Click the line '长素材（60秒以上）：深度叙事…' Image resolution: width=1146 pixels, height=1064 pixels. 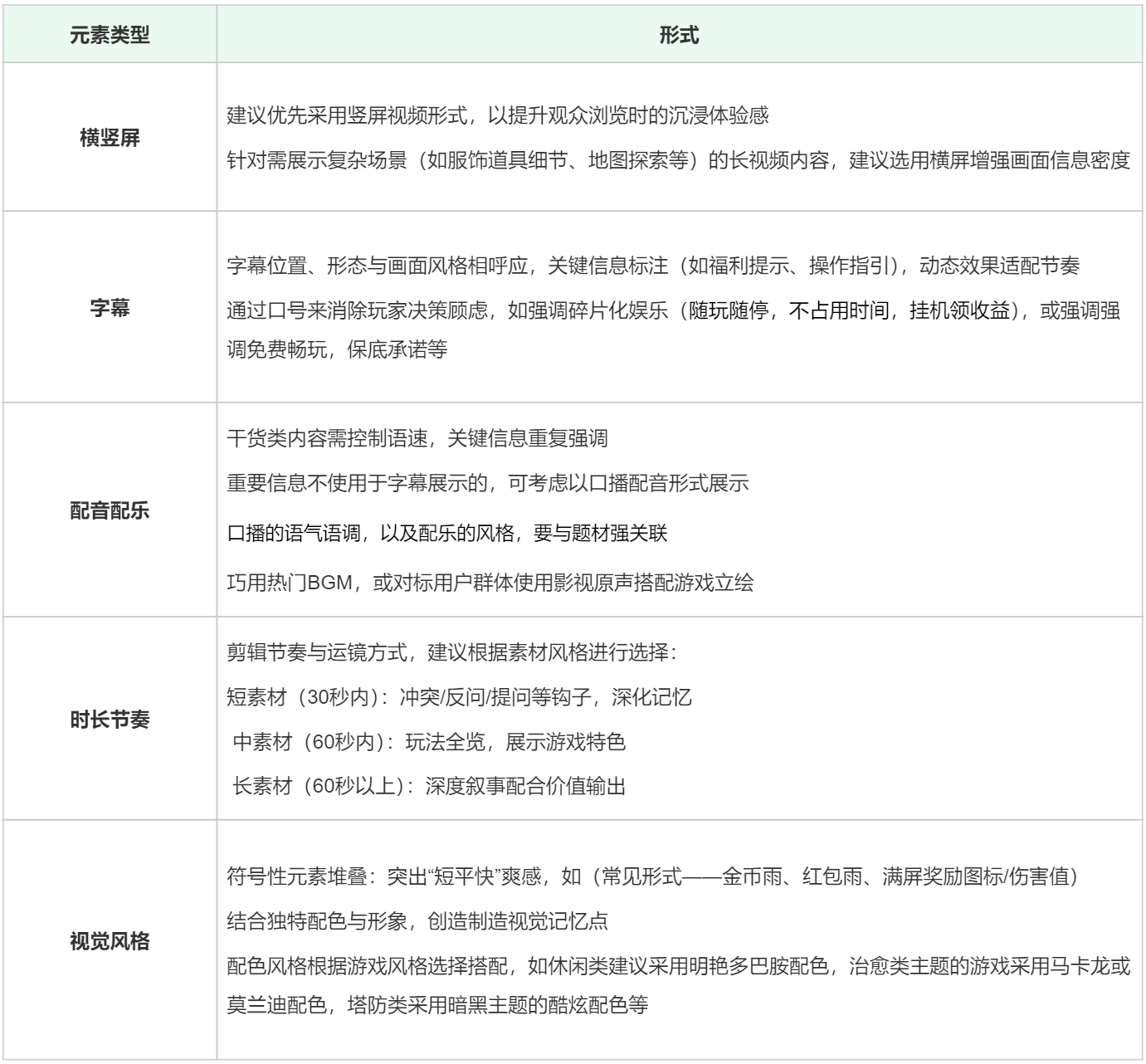tap(429, 786)
